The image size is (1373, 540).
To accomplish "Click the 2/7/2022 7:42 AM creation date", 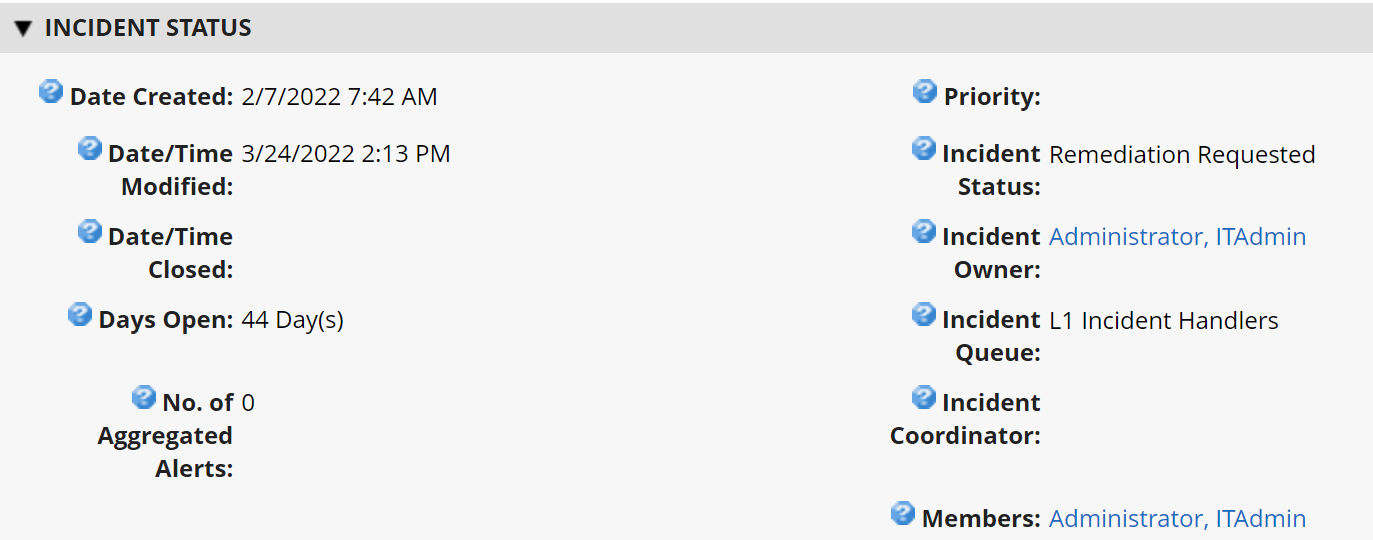I will point(339,97).
